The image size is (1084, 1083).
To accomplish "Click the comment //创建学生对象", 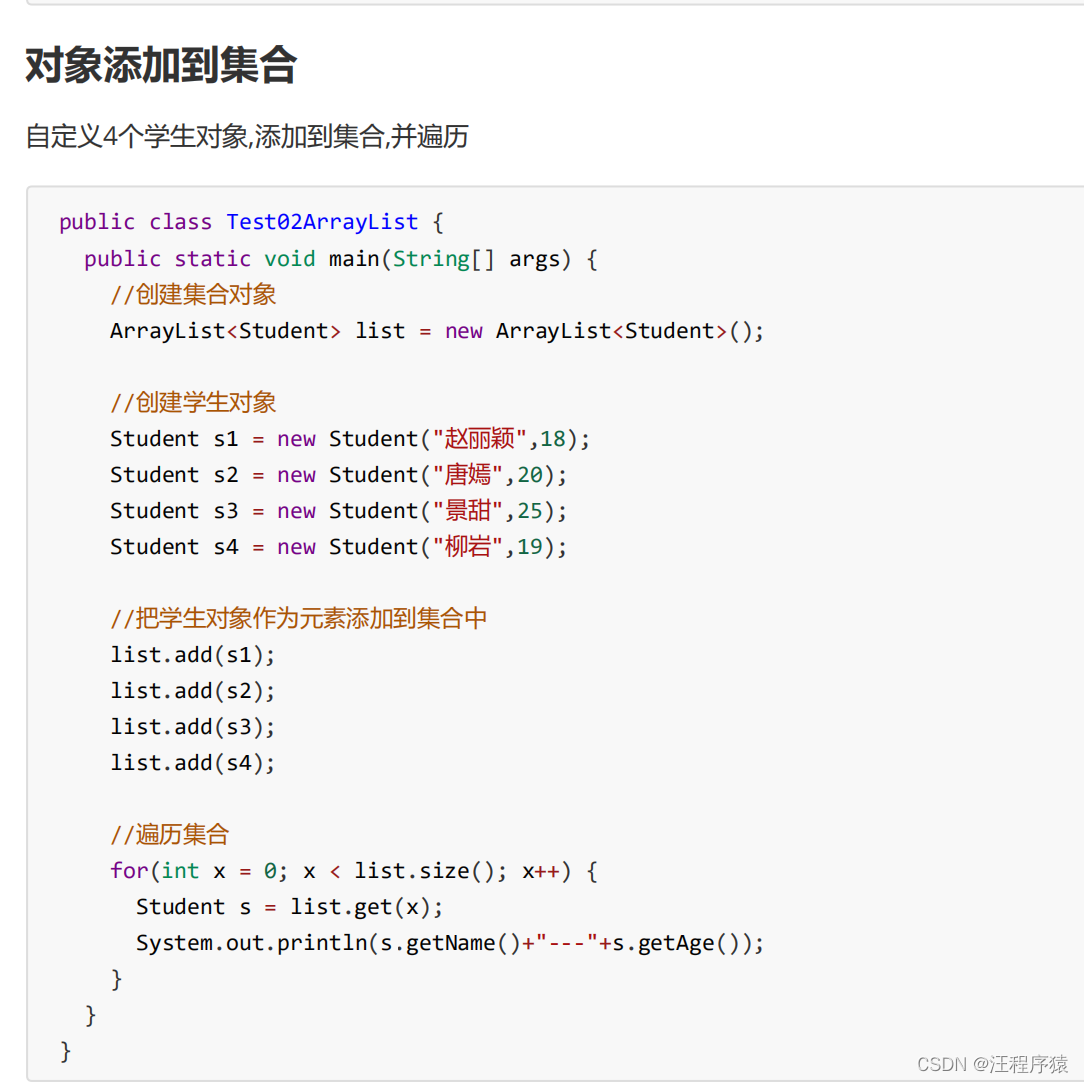I will [x=193, y=403].
